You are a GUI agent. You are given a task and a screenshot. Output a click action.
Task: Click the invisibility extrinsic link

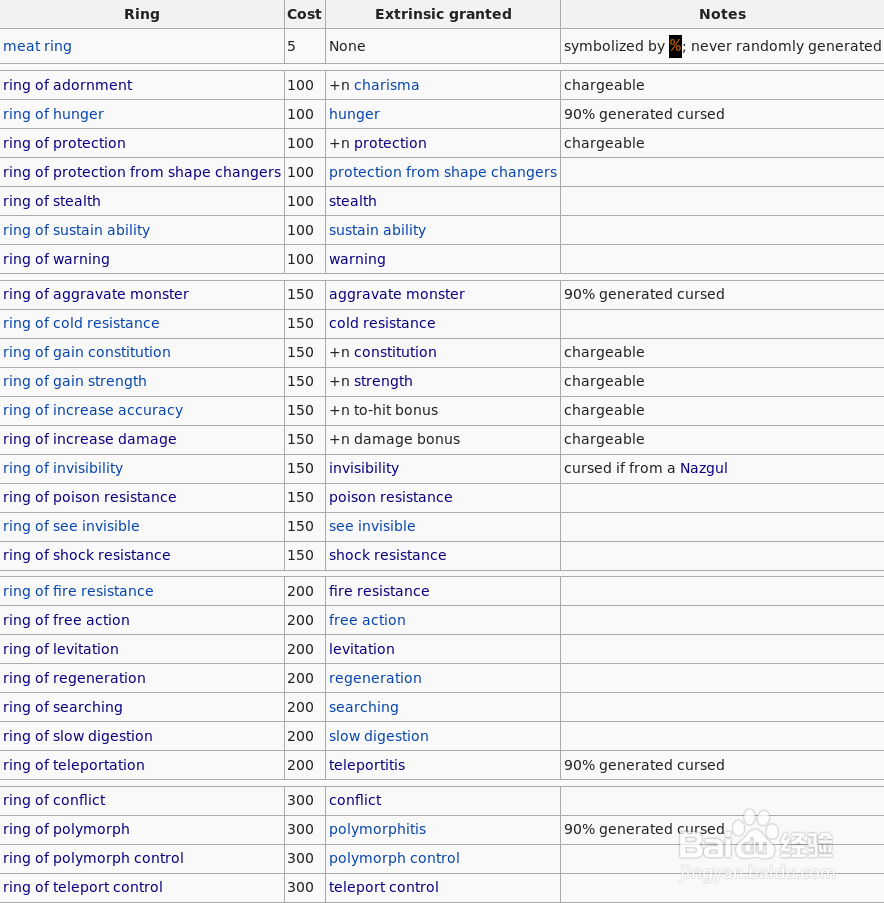tap(363, 468)
